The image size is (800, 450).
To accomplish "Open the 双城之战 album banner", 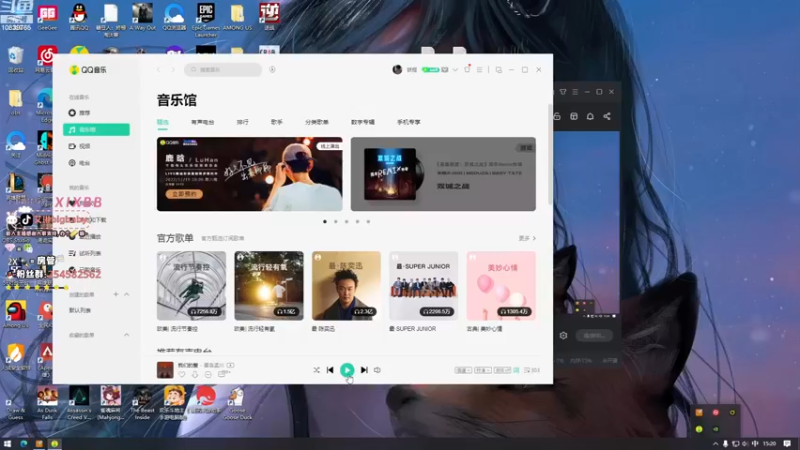I will [x=443, y=174].
